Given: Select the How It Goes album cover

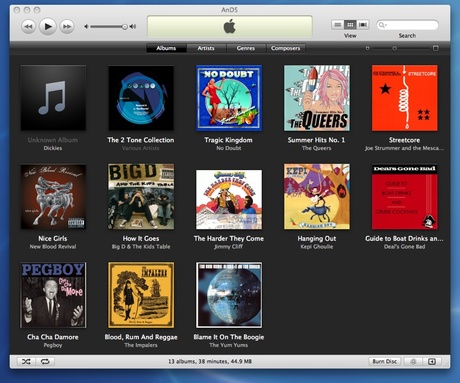Looking at the screenshot, I should tap(141, 196).
